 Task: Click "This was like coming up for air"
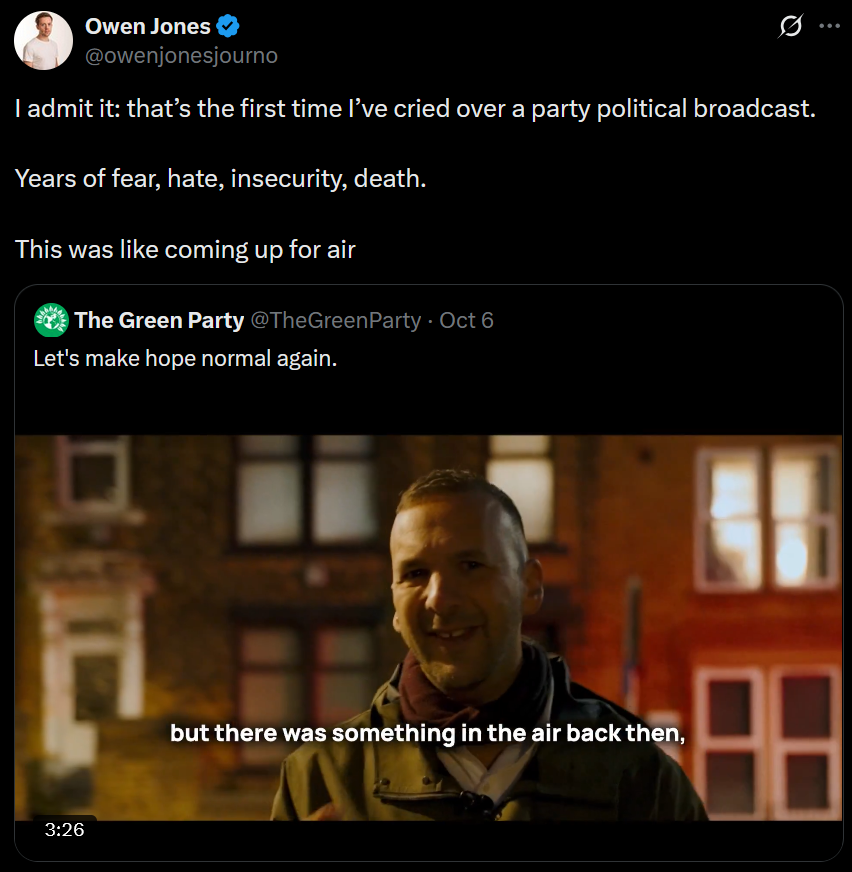(185, 249)
